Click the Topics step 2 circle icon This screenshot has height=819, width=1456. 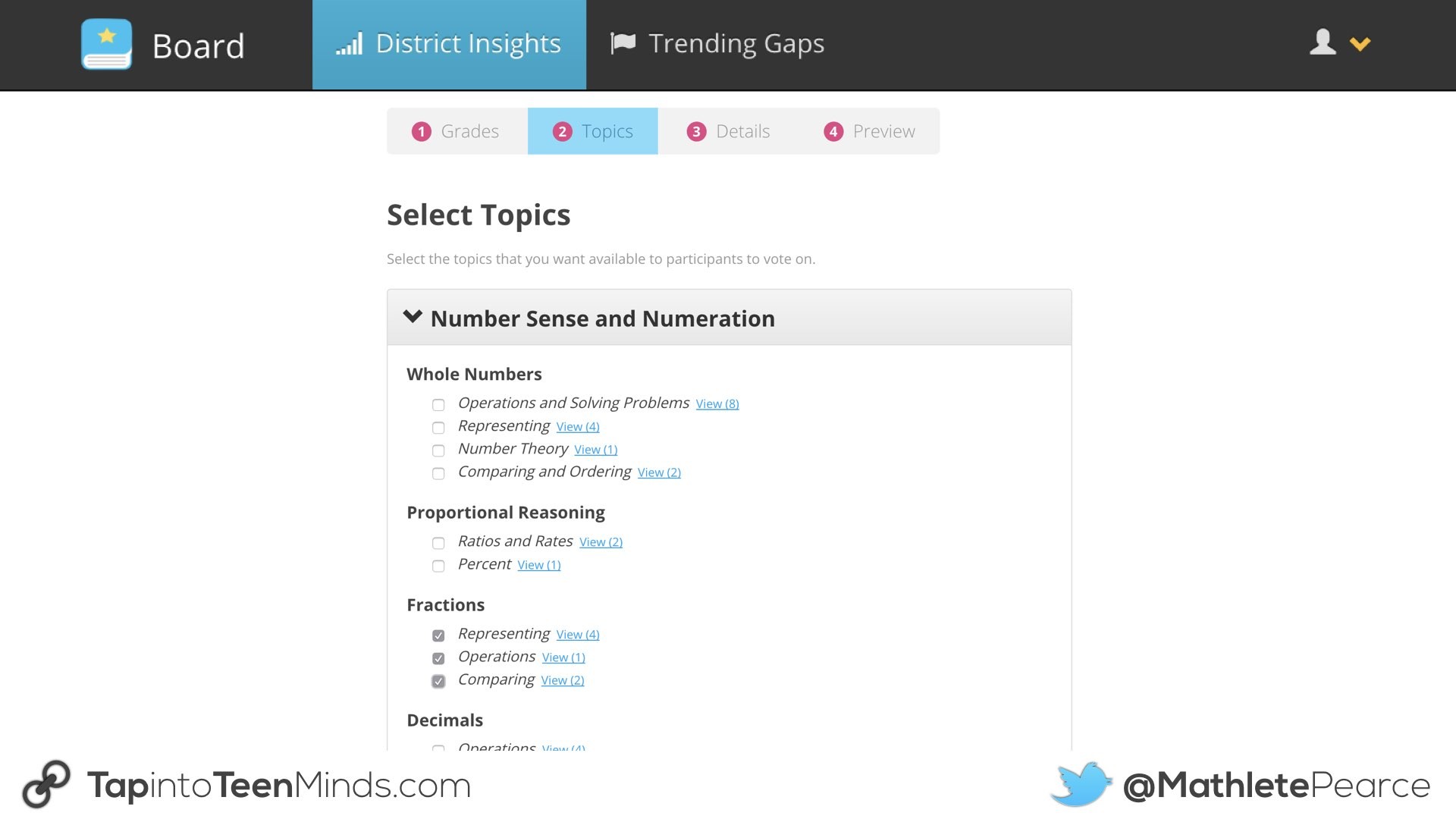562,131
